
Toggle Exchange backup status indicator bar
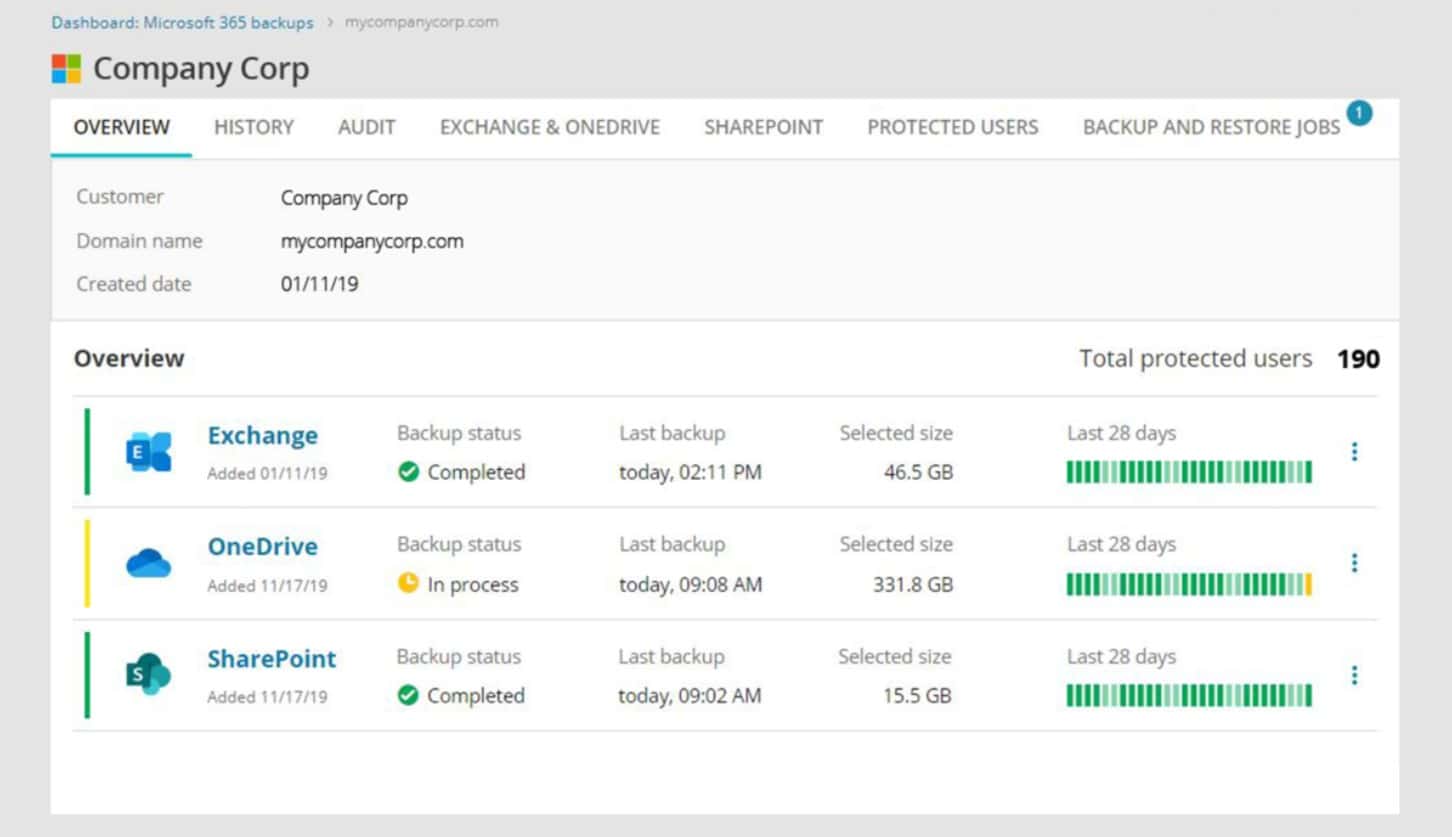click(85, 451)
